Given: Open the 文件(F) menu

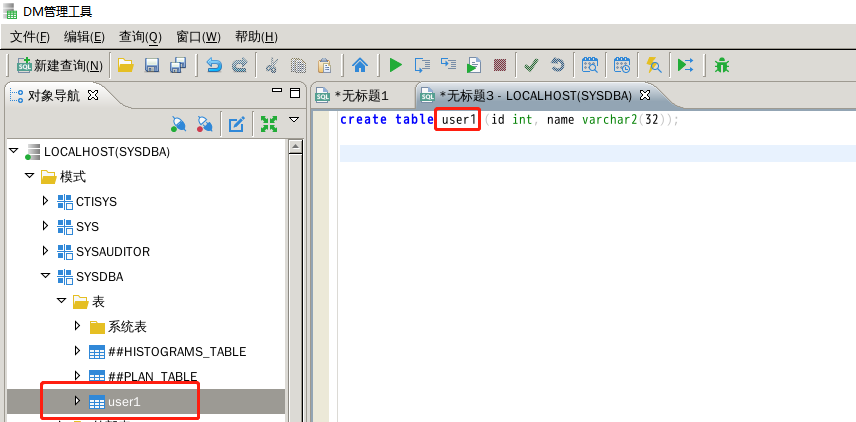Looking at the screenshot, I should pos(30,37).
